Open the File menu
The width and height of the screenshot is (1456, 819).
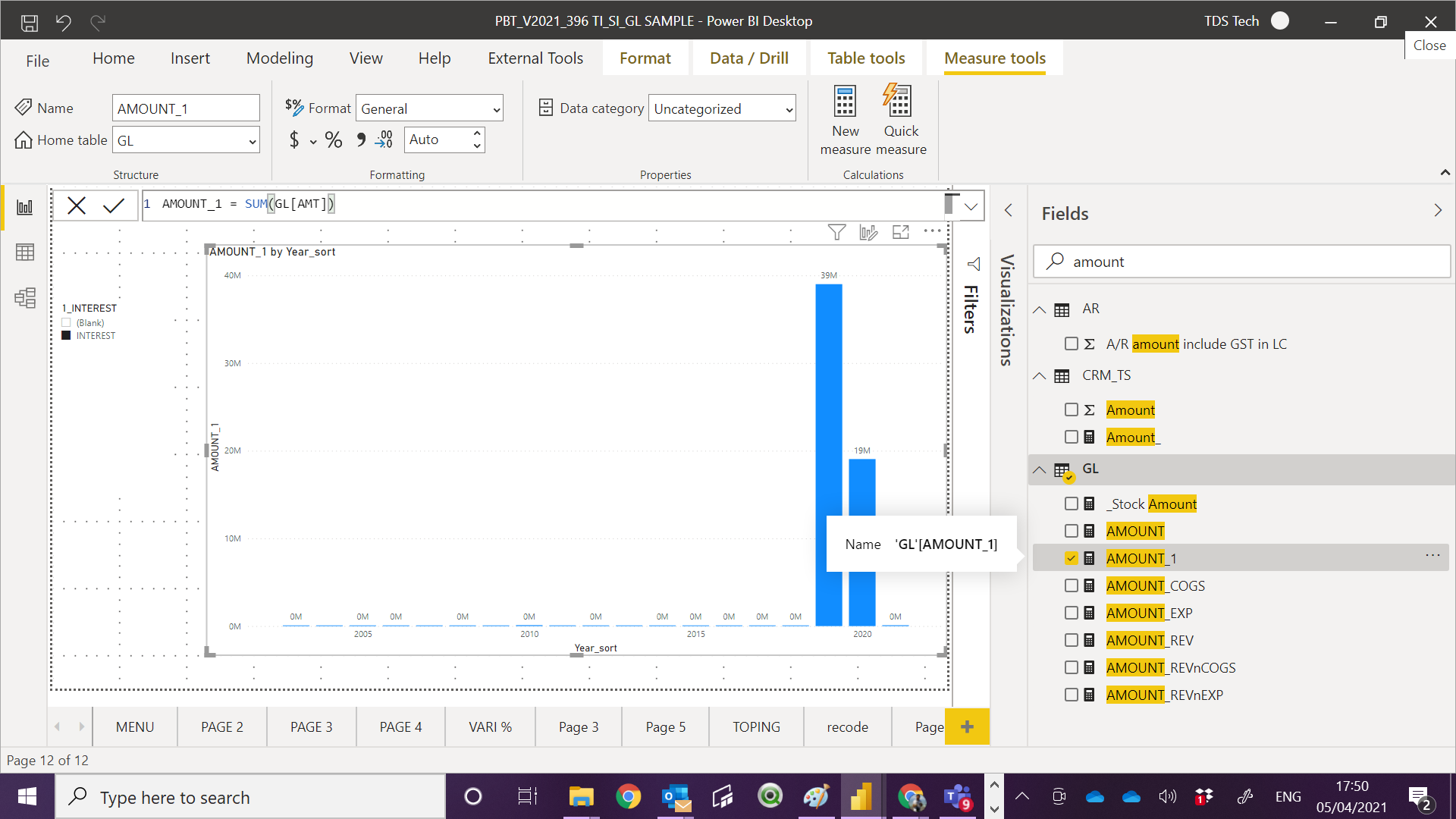click(38, 61)
